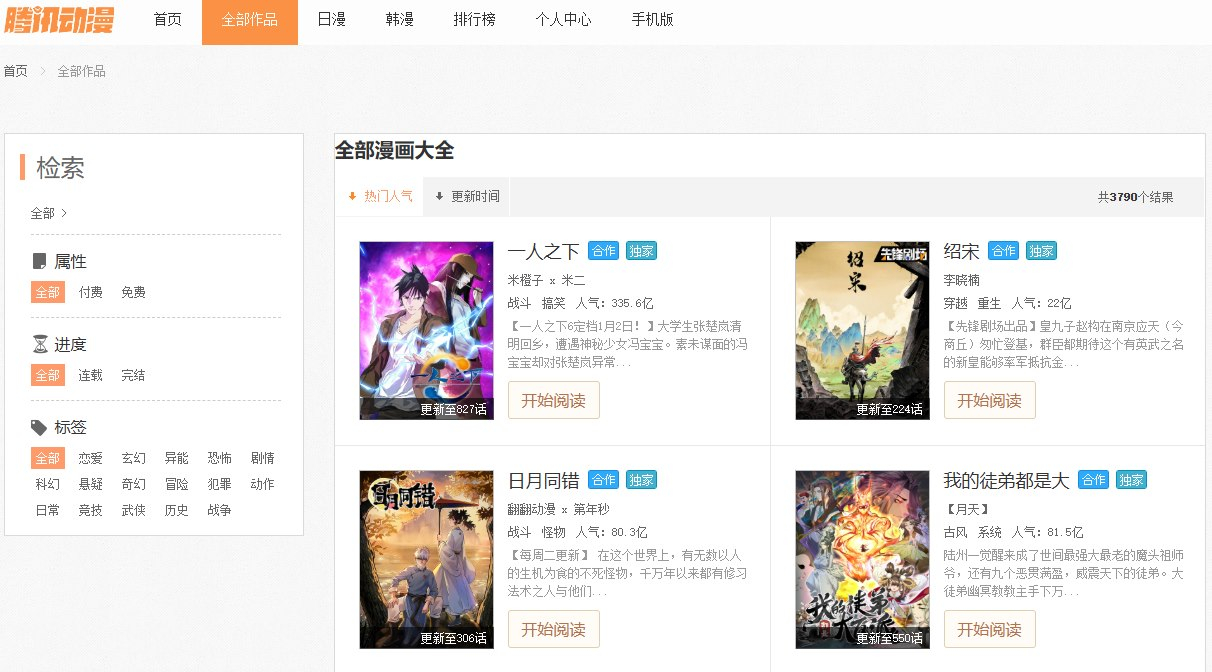Click the 合作 badge beside 我的徒弟都是大
This screenshot has width=1212, height=672.
(1094, 480)
